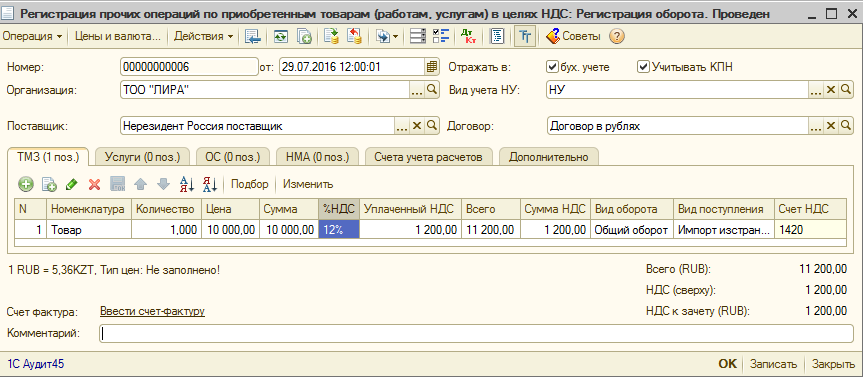Open the calendar picker next to date
Viewport: 863px width, 377px height.
(x=432, y=67)
